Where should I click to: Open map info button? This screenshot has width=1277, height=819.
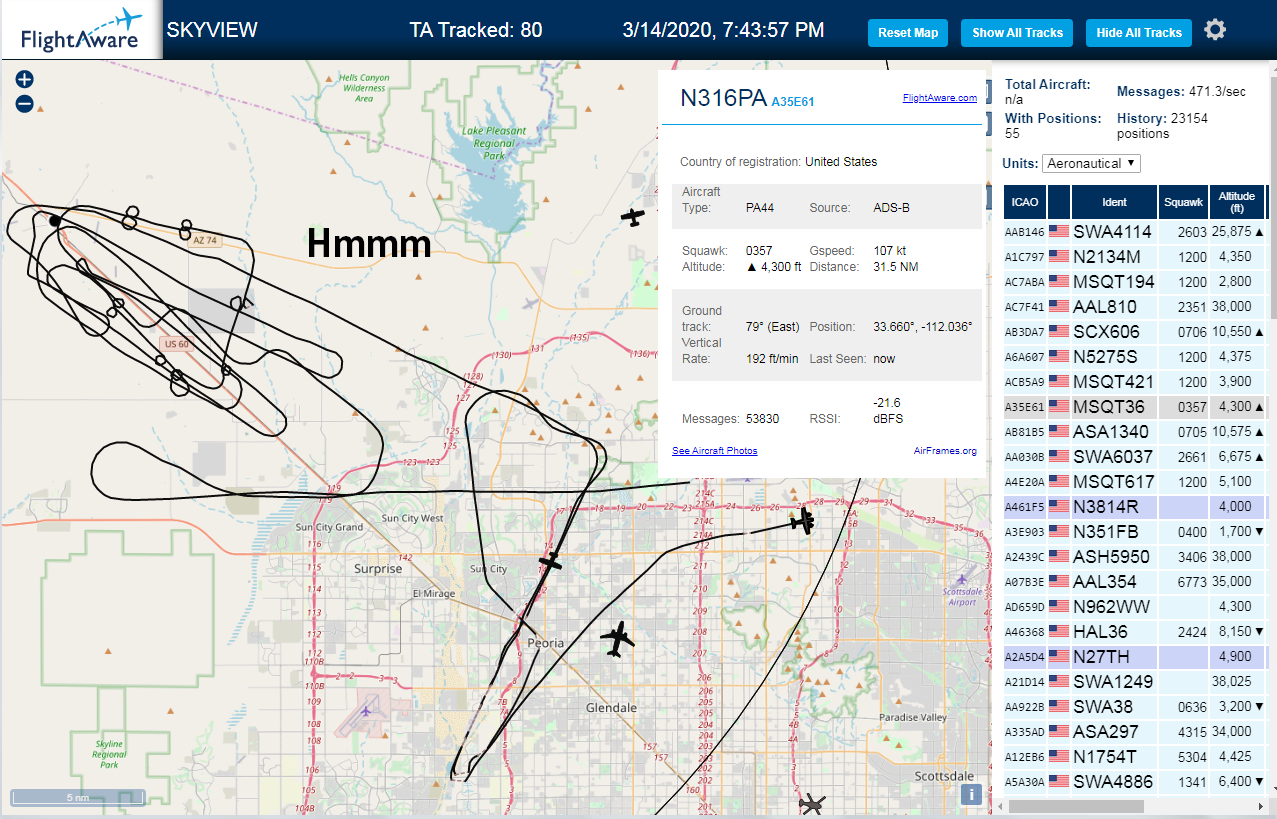tap(970, 794)
